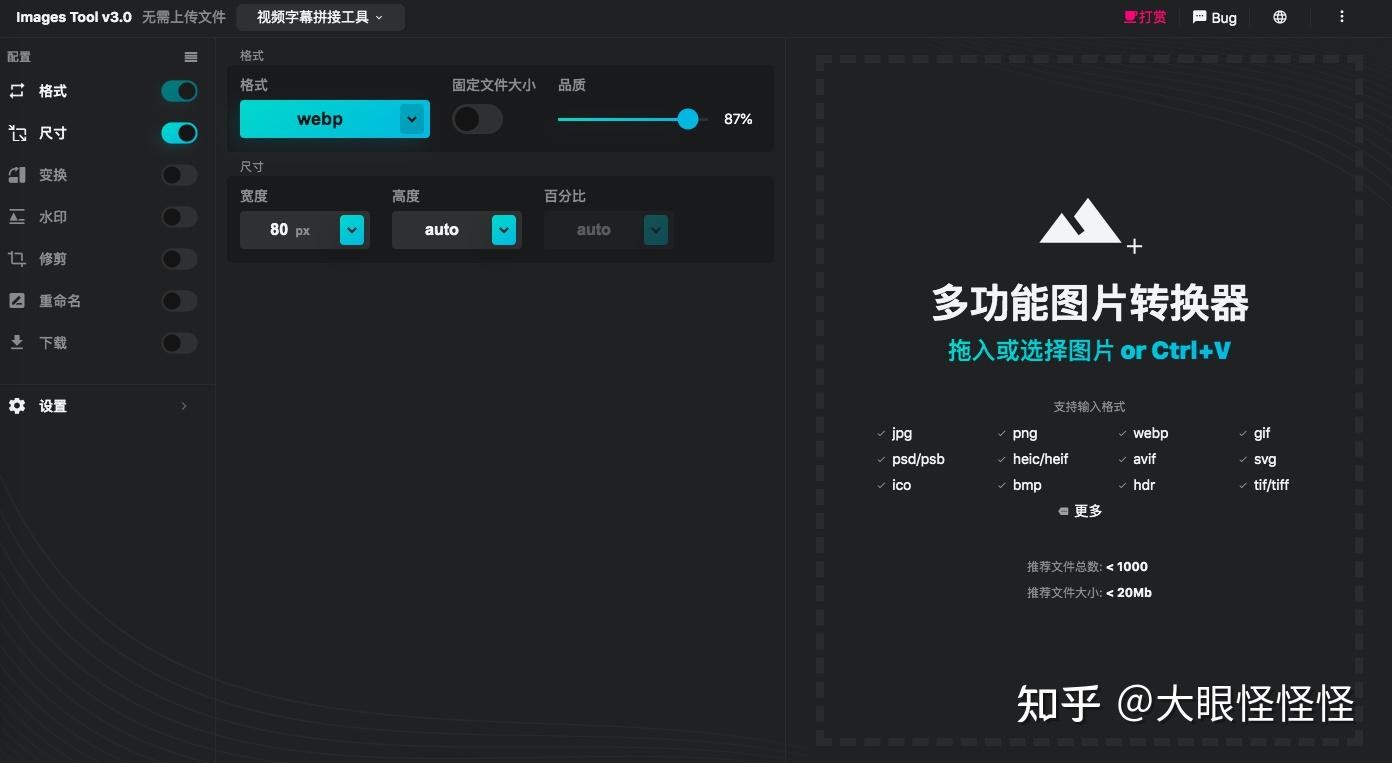Screen dimensions: 1392x763
Task: Click the 多功能图片转换器 heading
Action: tap(1090, 302)
